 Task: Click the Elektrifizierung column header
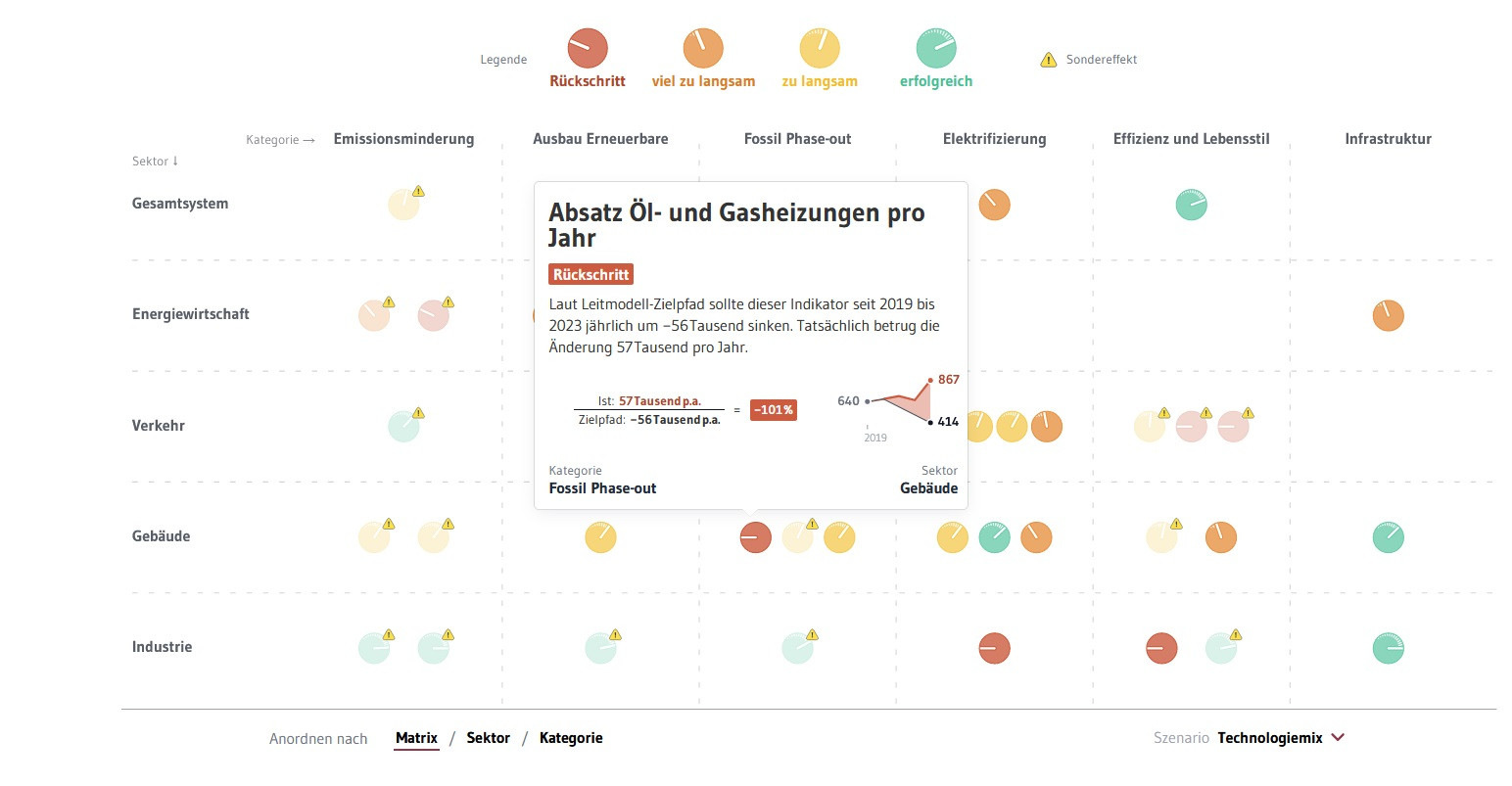pos(994,139)
